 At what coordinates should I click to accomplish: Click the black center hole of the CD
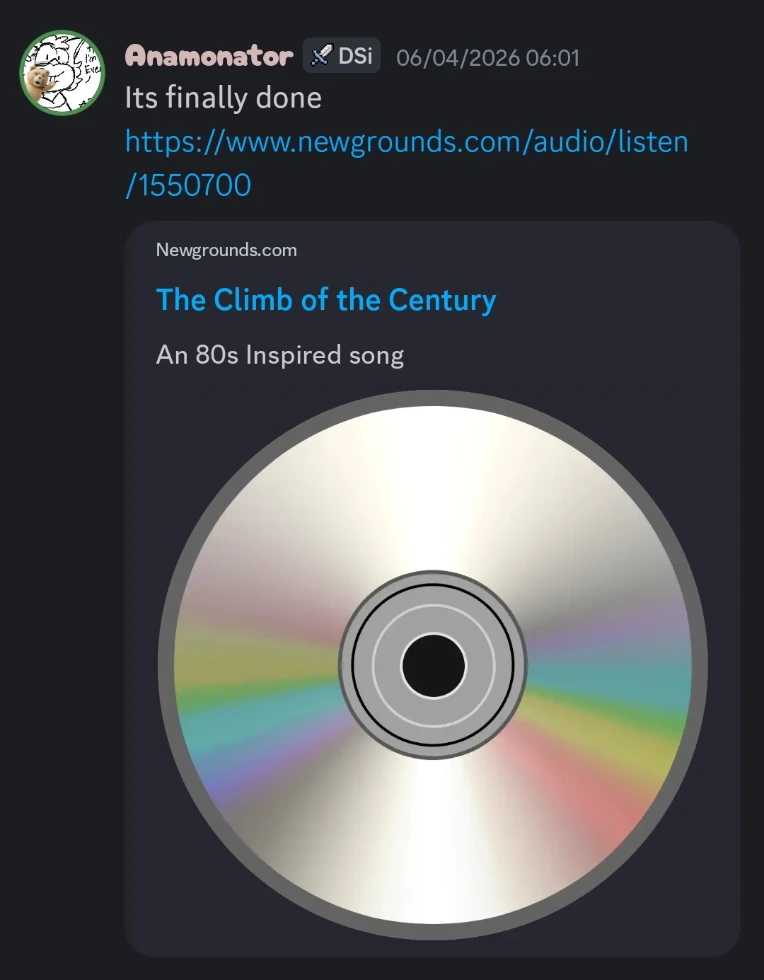[433, 665]
